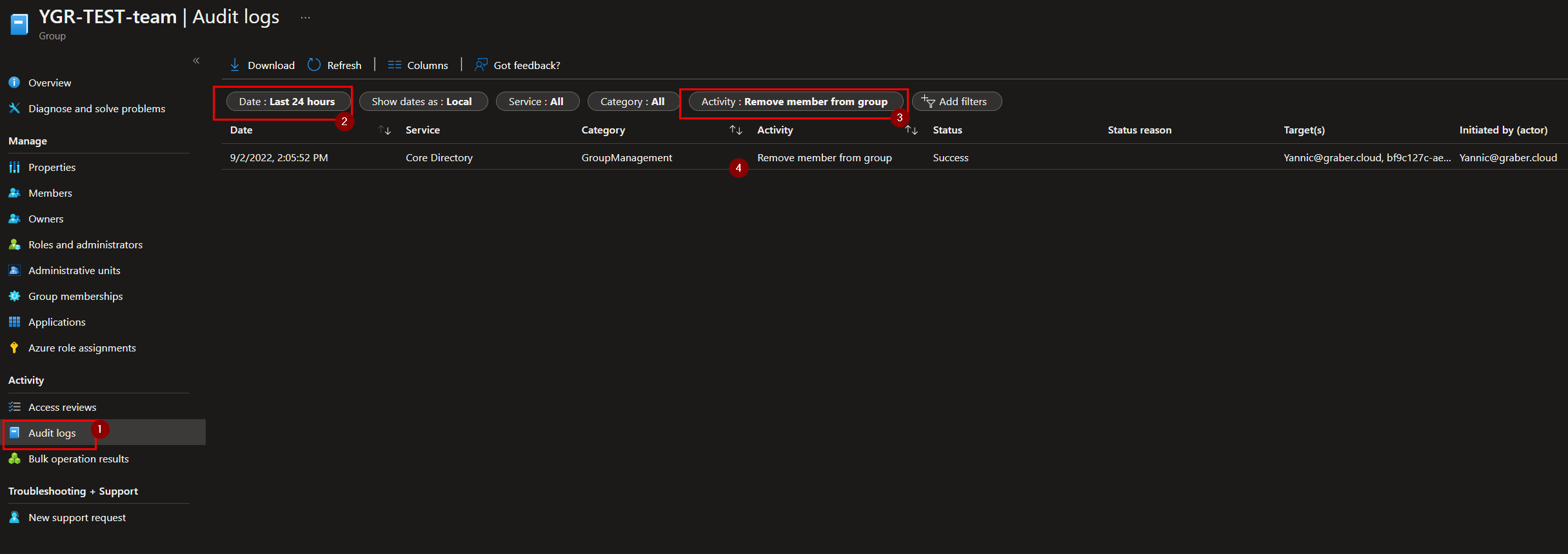This screenshot has width=1568, height=554.
Task: Click the Access reviews checklist icon
Action: point(14,407)
